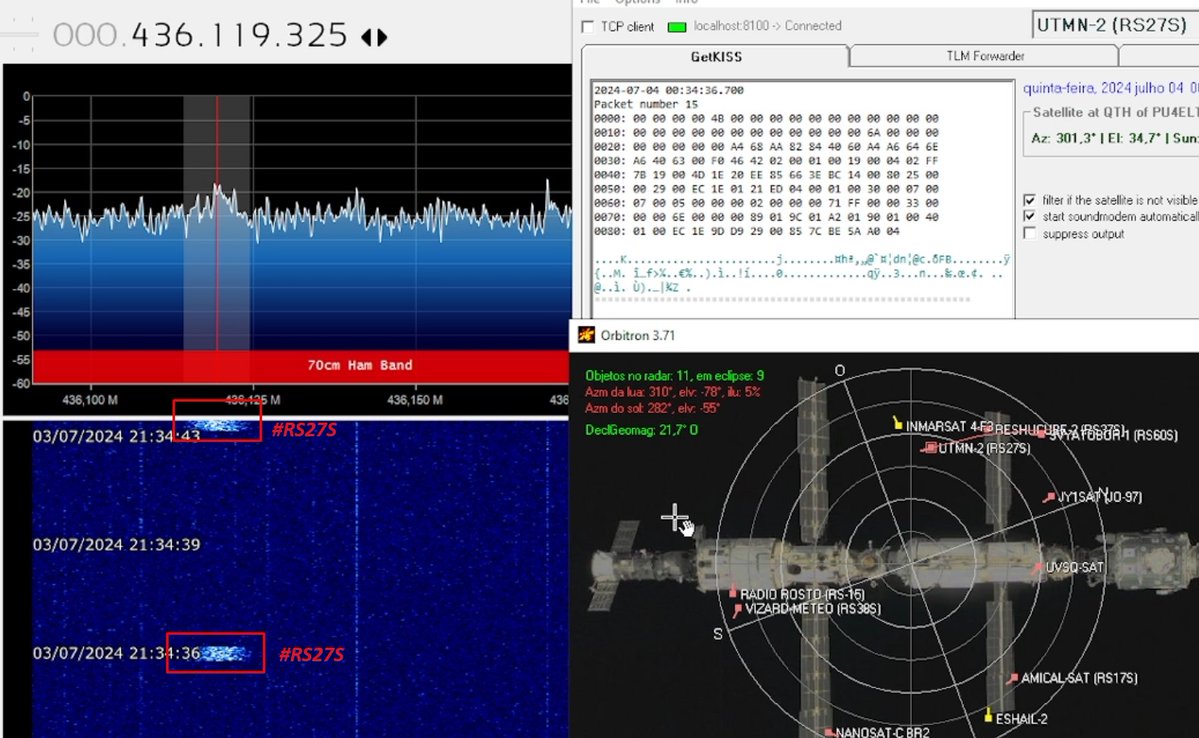Open the TLM Forwarder tab
This screenshot has width=1199, height=738.
[984, 56]
